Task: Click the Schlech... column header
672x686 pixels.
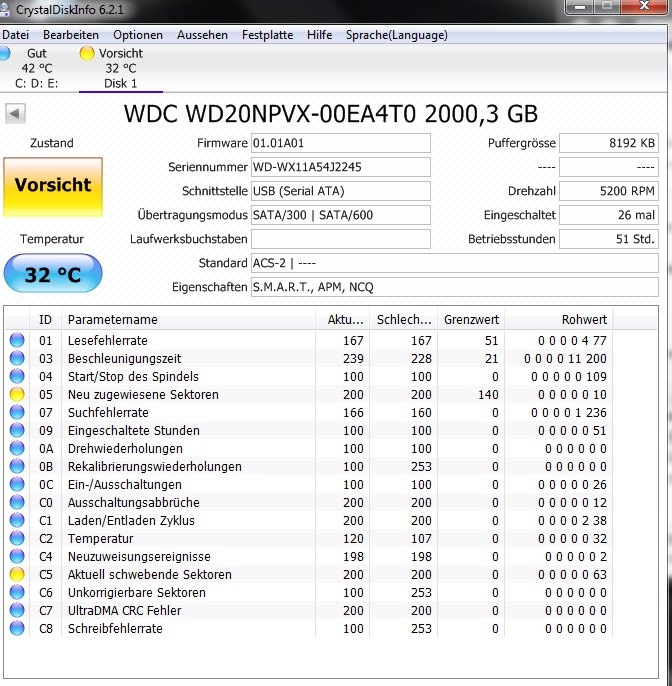Action: pyautogui.click(x=404, y=320)
